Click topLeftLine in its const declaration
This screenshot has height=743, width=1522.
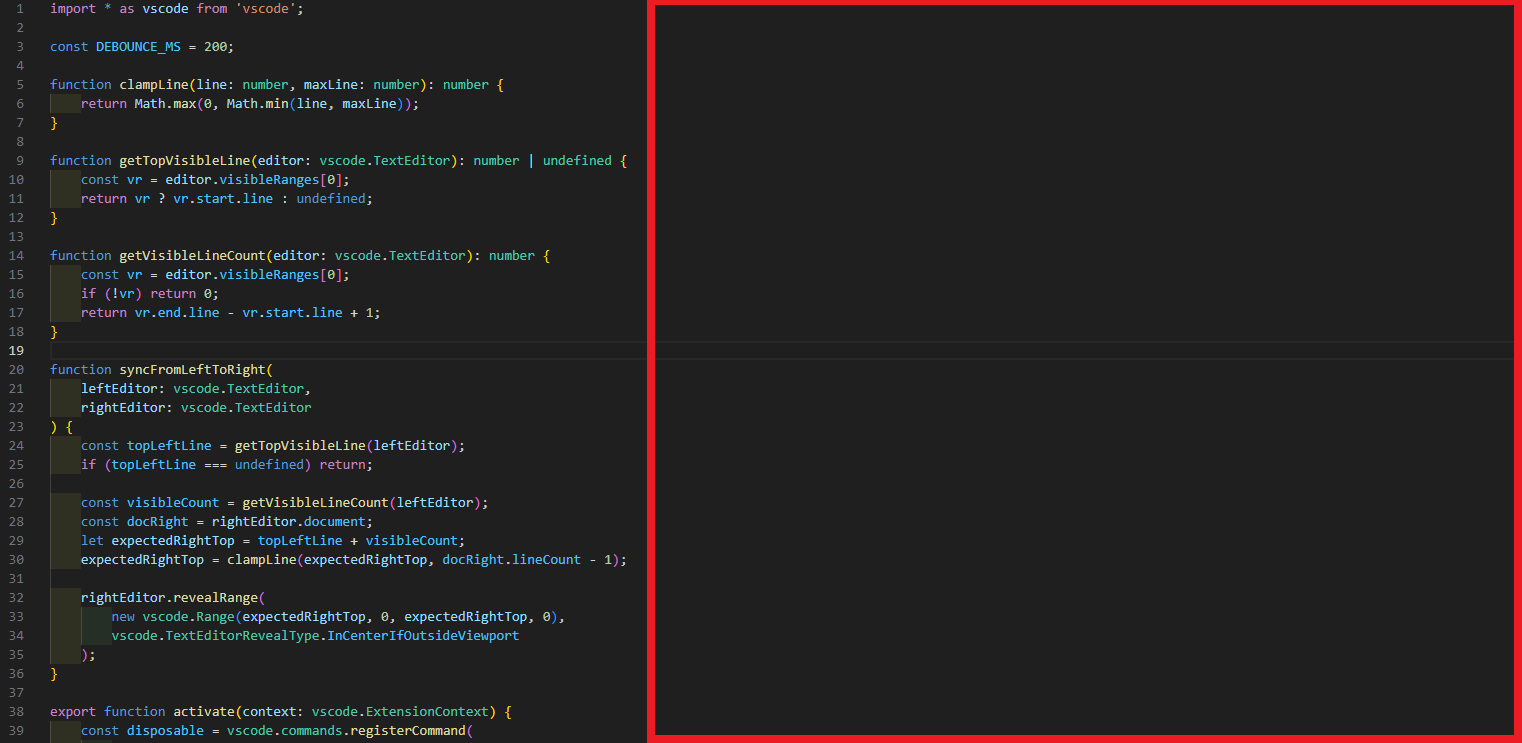click(x=169, y=446)
